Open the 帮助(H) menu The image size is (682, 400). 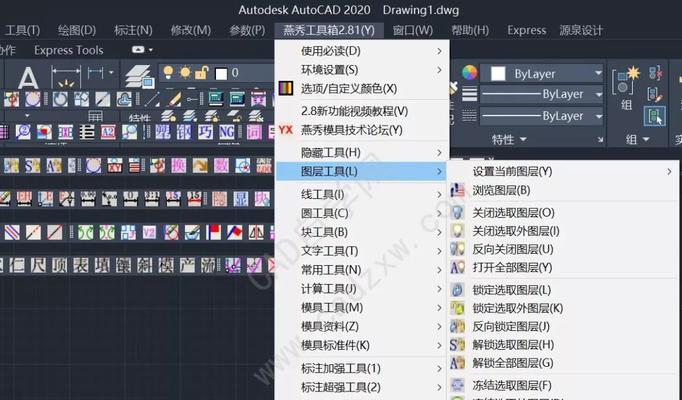(x=470, y=30)
